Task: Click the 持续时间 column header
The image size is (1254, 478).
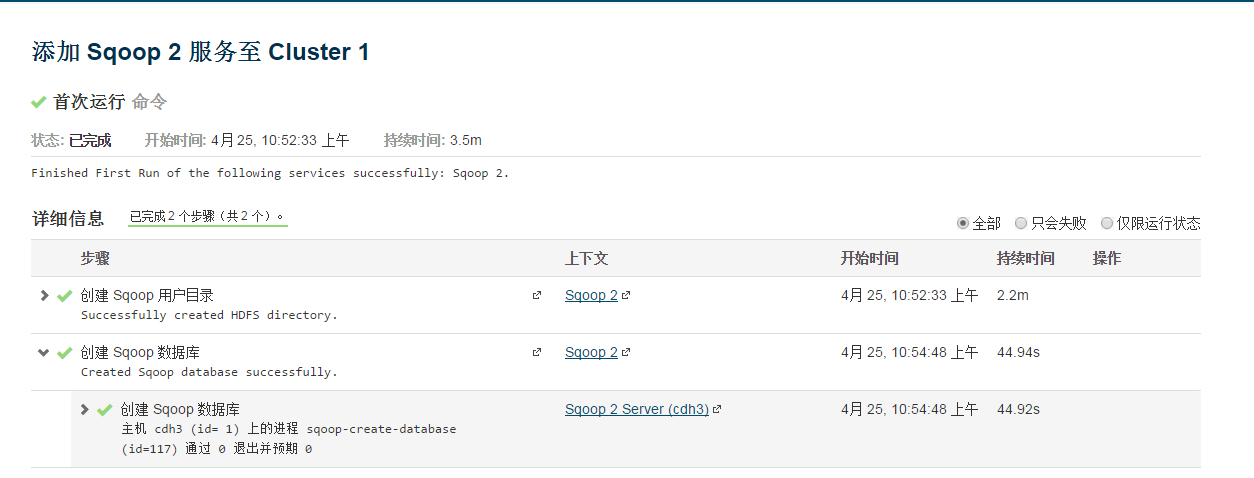Action: pos(1025,258)
